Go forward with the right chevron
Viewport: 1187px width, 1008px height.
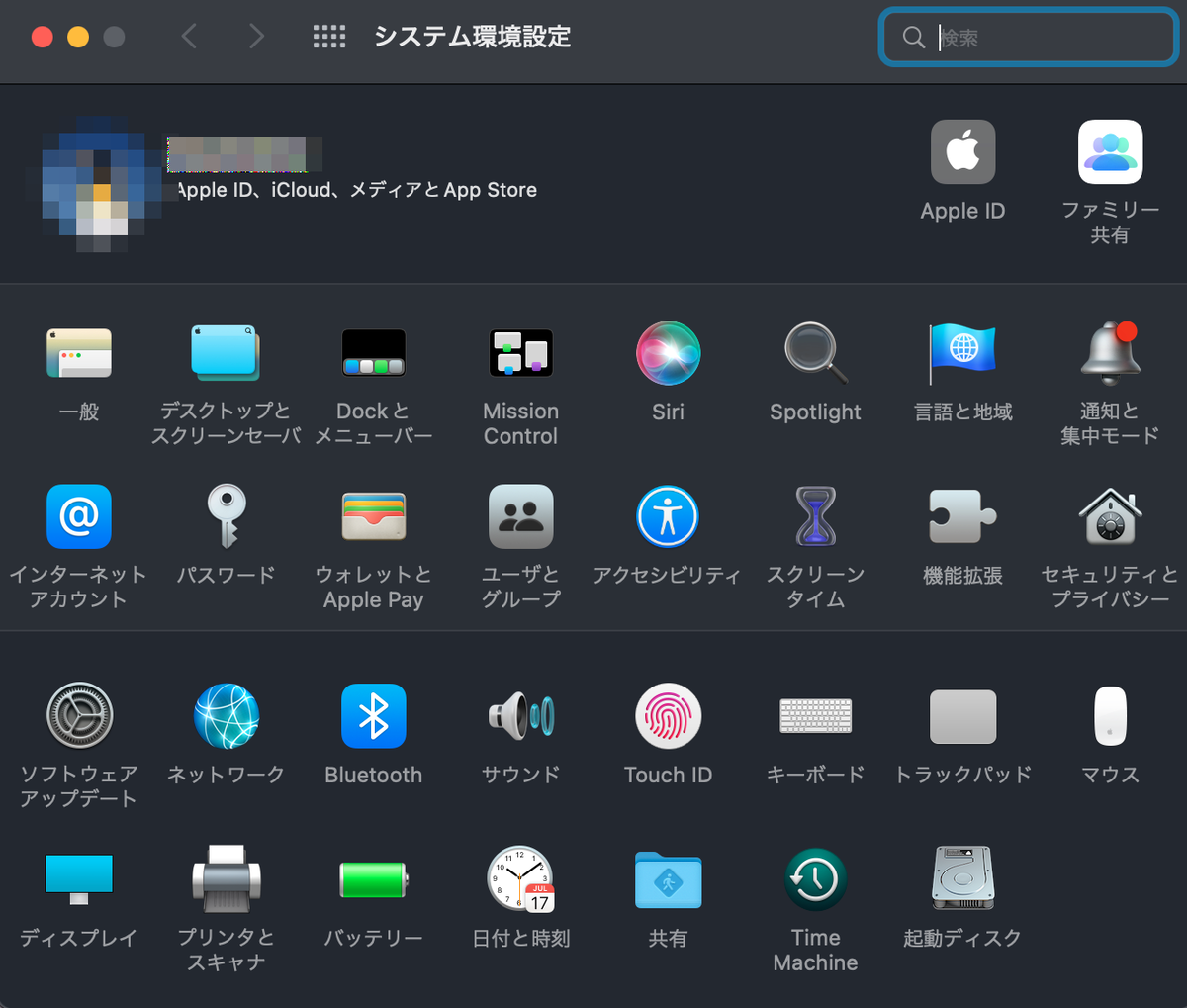click(257, 37)
